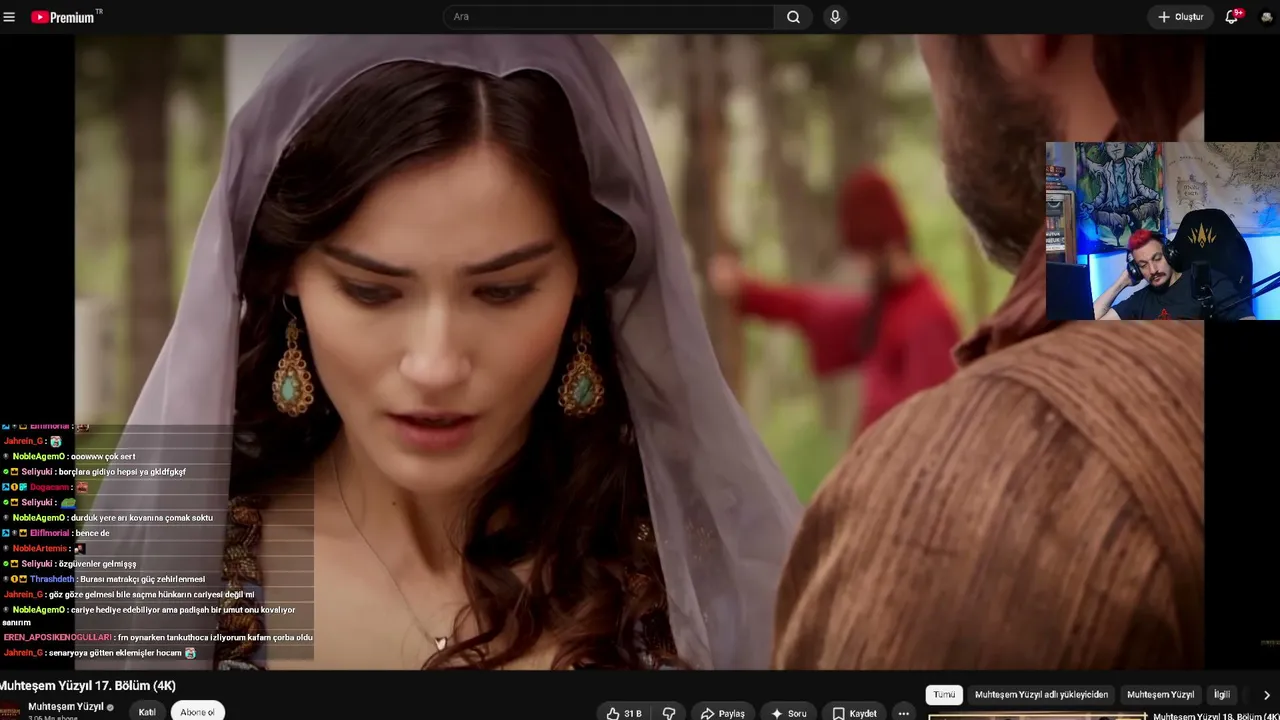Screen dimensions: 1280x720
Task: Select 'Muhteşem Yüzyıl adlı yükleyiciden' chip
Action: pyautogui.click(x=1041, y=694)
